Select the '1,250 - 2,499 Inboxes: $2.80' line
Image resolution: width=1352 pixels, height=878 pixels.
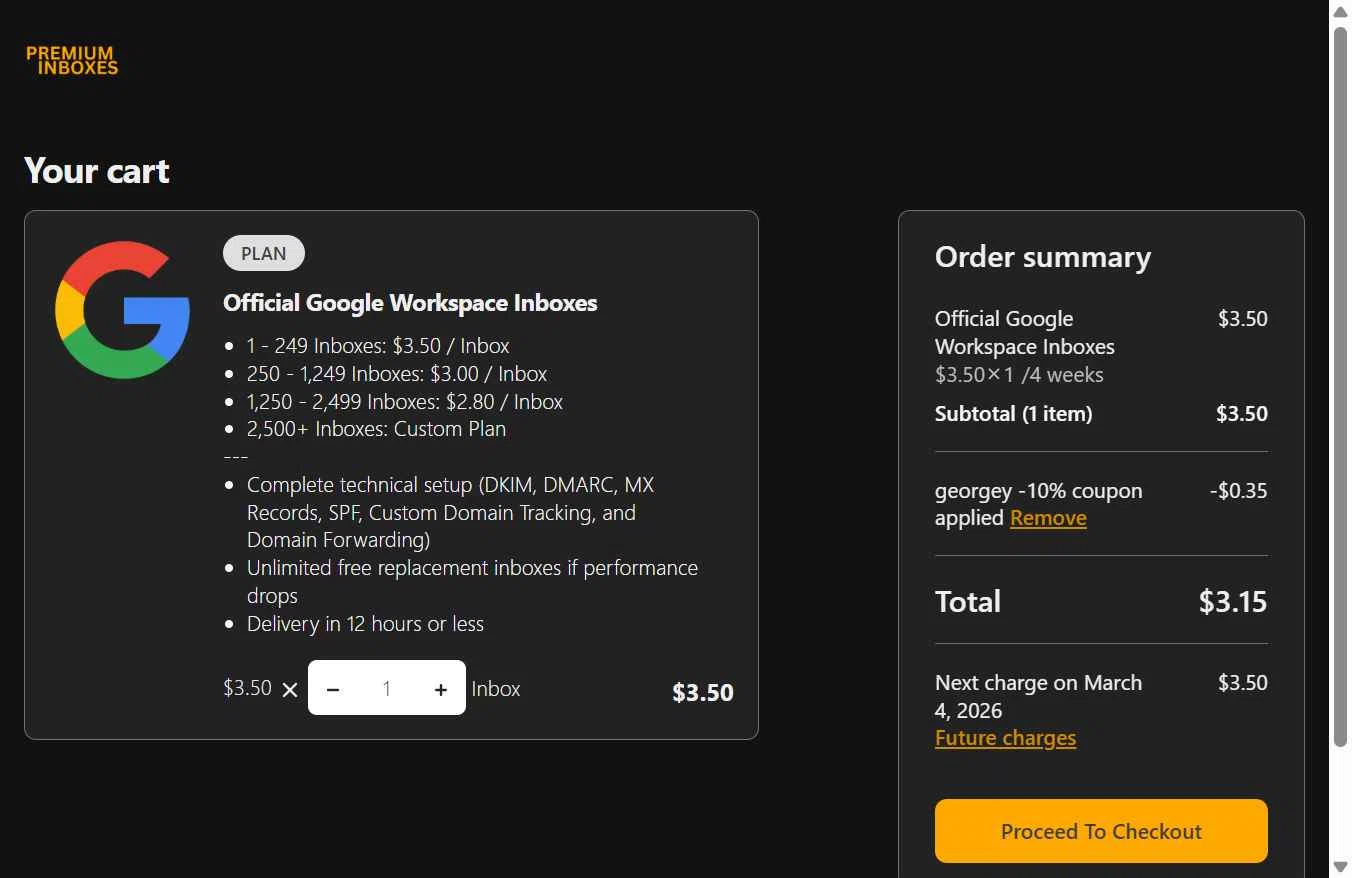point(405,402)
